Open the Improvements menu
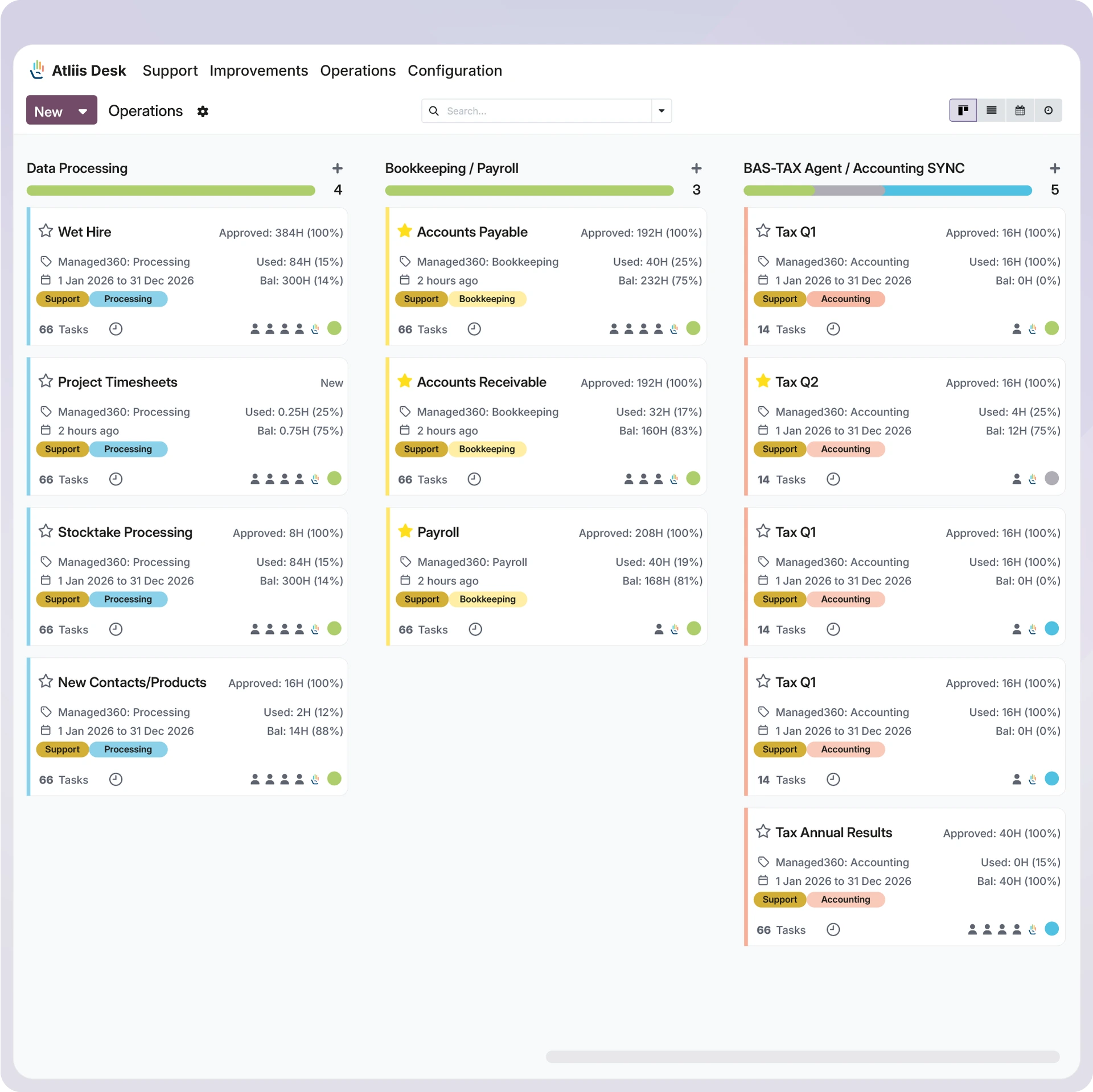The width and height of the screenshot is (1093, 1092). coord(258,71)
